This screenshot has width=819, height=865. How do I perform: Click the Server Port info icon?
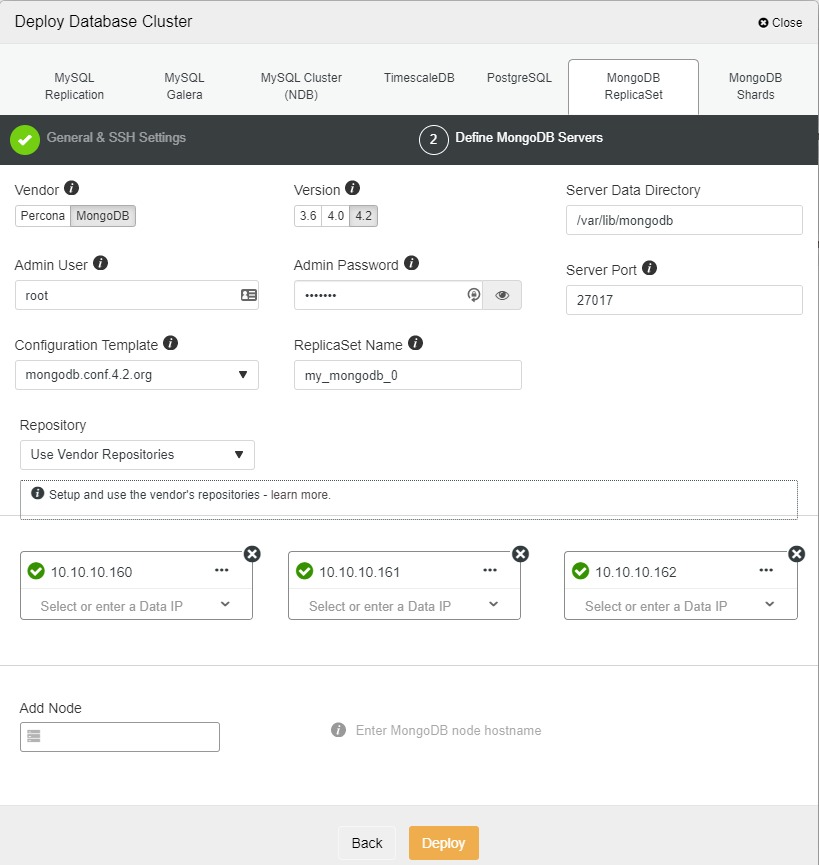click(649, 268)
